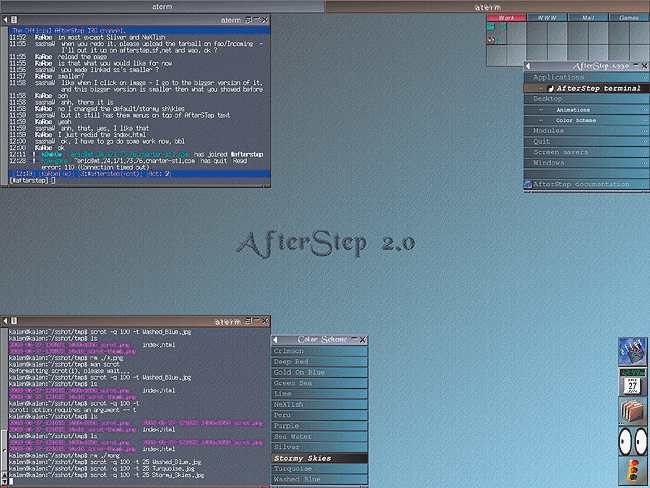The width and height of the screenshot is (650, 488).
Task: Click the IRC status bar showing #afterstep
Action: [x=139, y=174]
